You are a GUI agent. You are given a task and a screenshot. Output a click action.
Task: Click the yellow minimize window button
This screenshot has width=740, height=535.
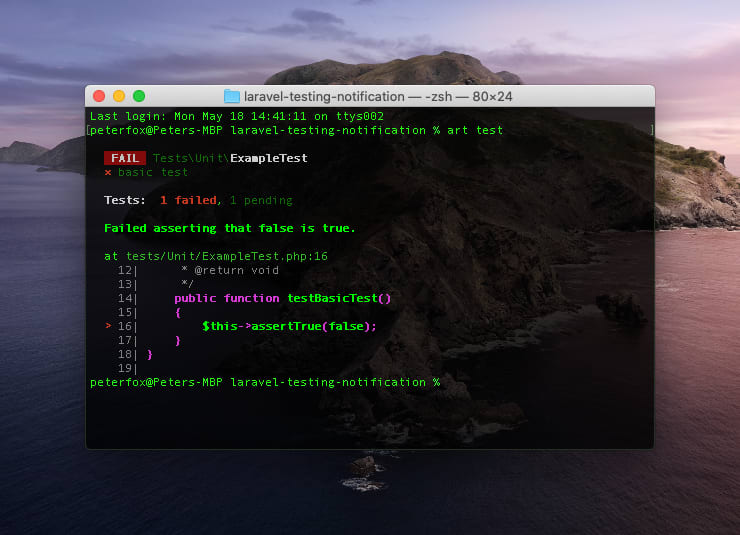pyautogui.click(x=119, y=96)
